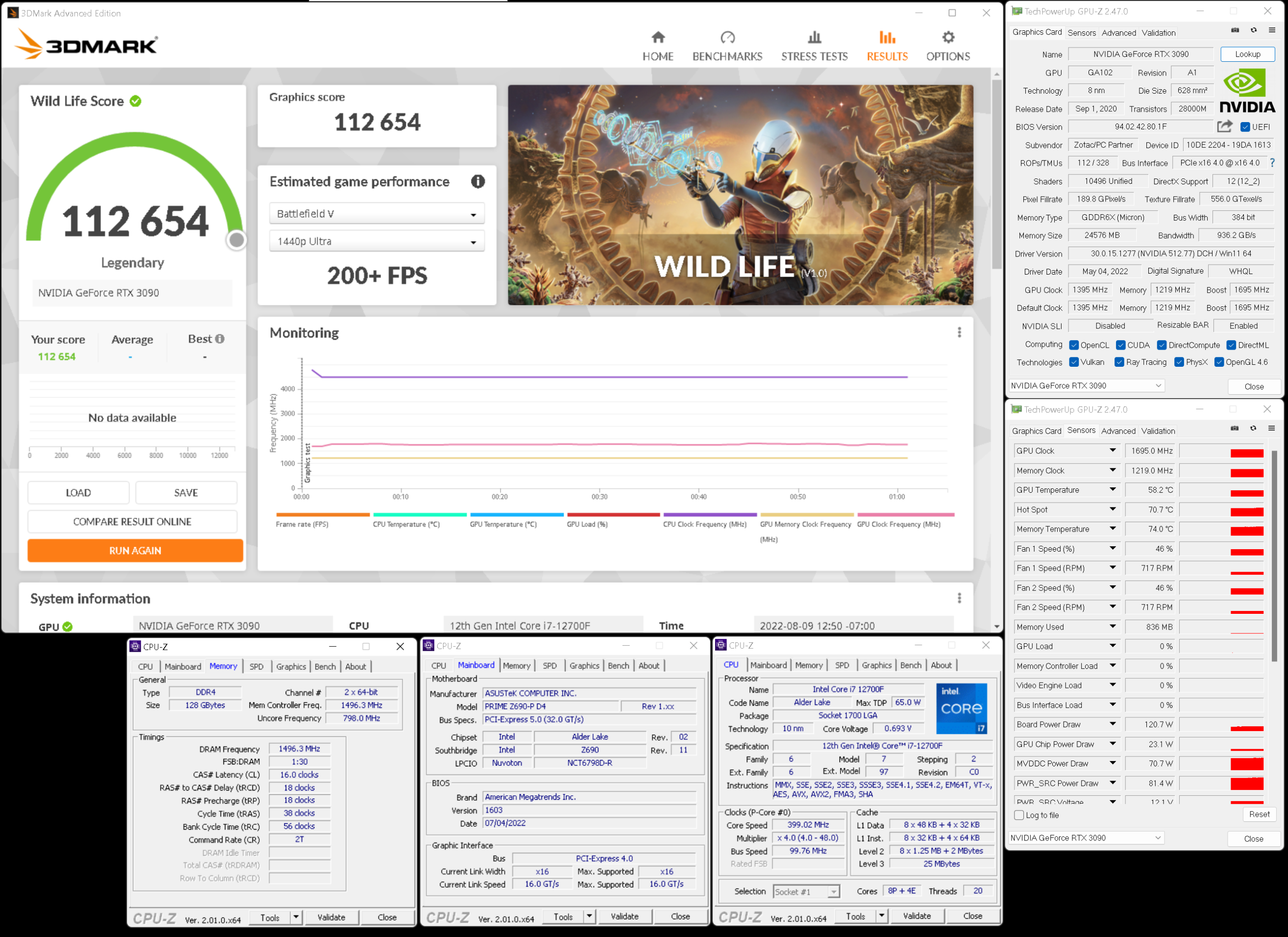
Task: Open STRESS TESTS bar chart icon
Action: 815,37
